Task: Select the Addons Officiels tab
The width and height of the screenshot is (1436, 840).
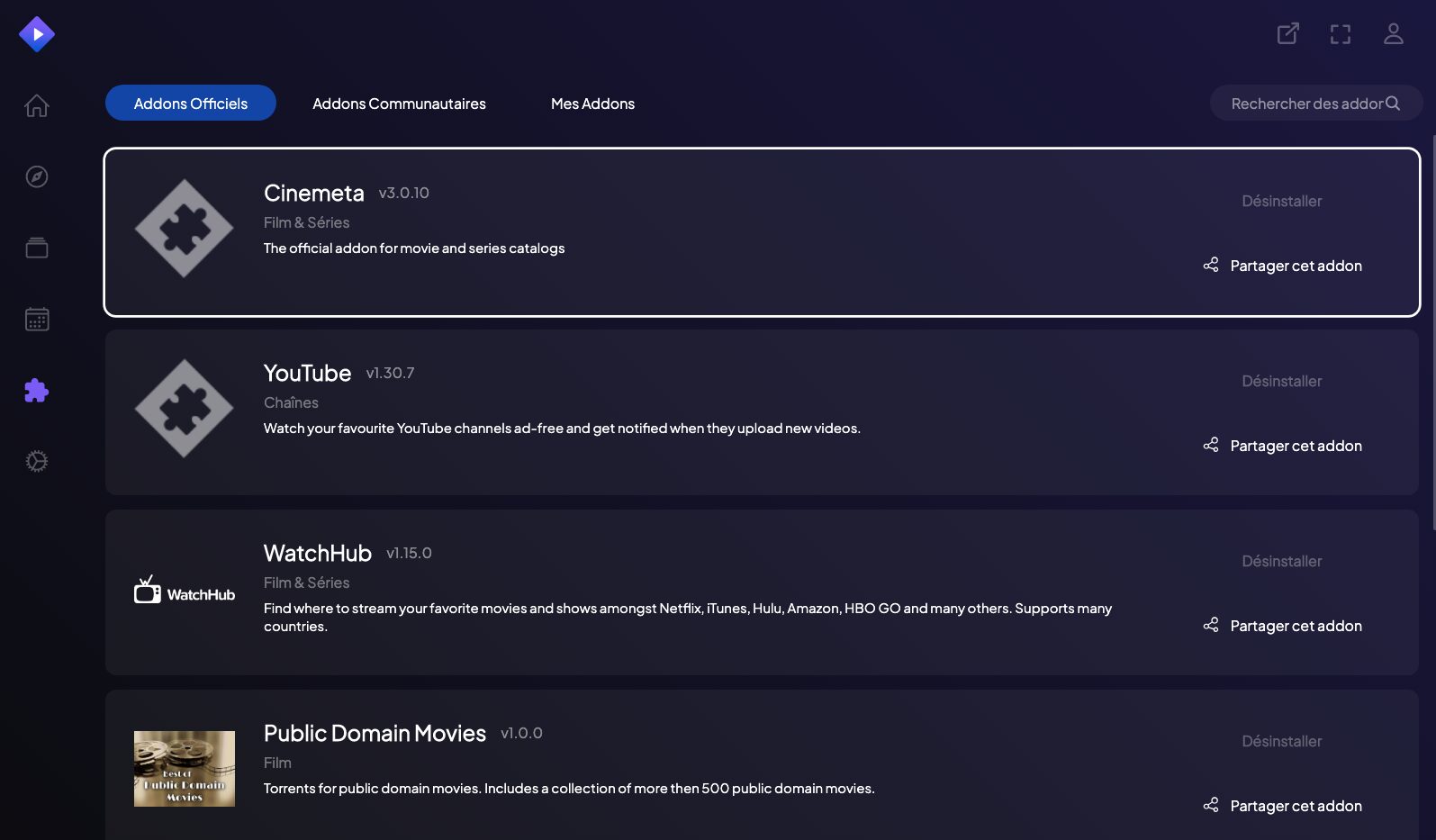Action: 191,104
